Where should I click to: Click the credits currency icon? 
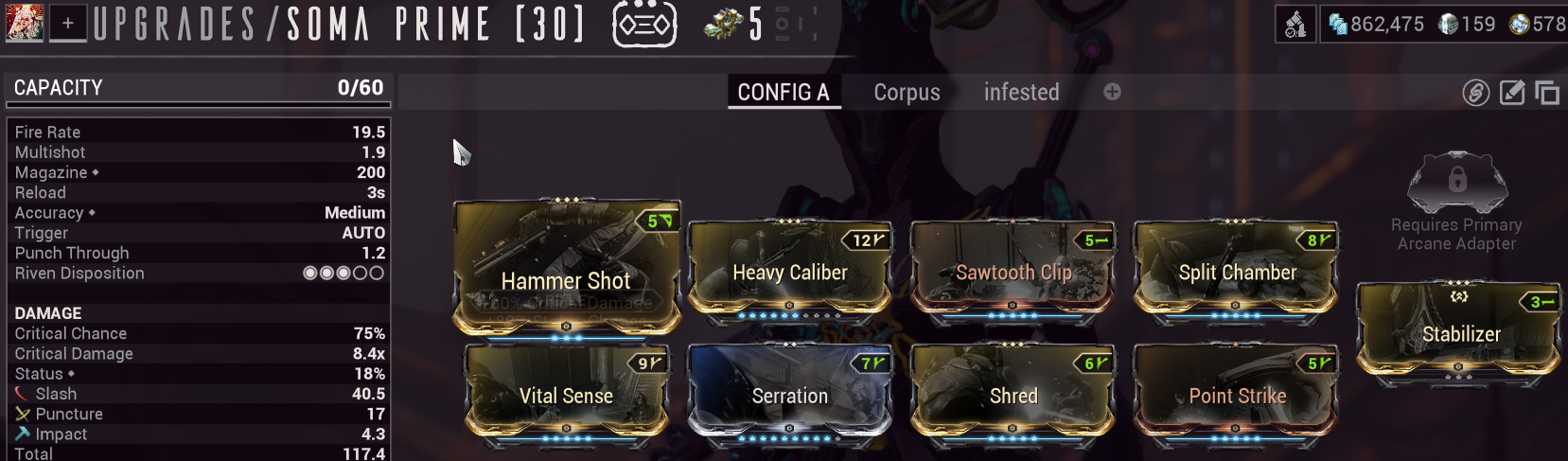pyautogui.click(x=1337, y=24)
